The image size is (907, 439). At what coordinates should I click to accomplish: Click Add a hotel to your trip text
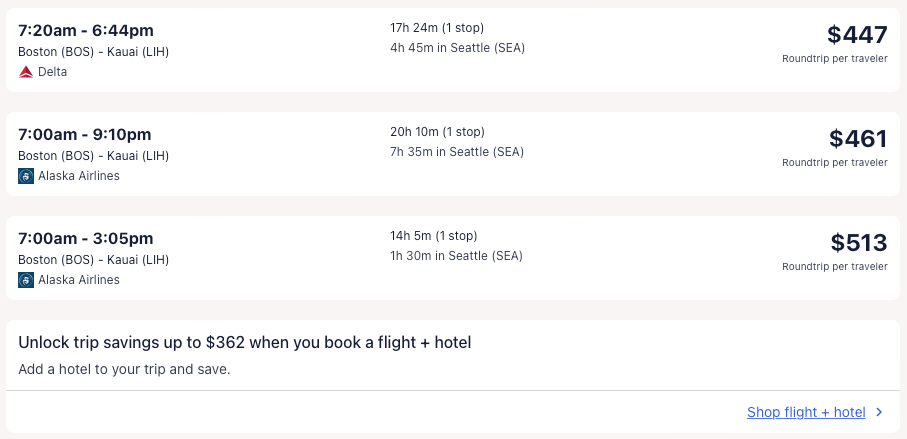124,369
